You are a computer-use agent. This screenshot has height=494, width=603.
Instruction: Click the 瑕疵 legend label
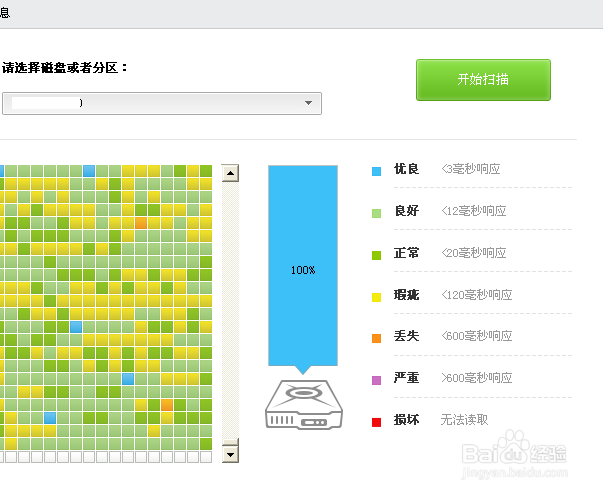click(406, 295)
